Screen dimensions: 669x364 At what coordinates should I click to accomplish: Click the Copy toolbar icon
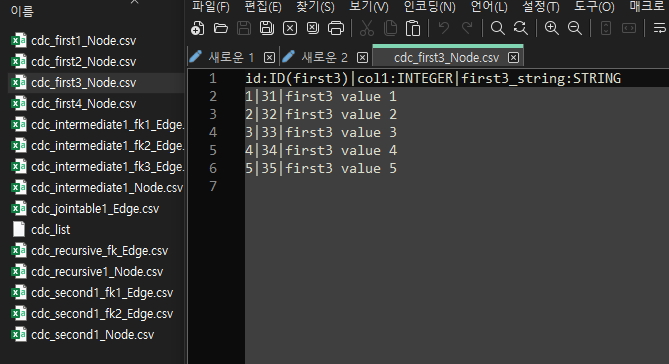(x=390, y=29)
